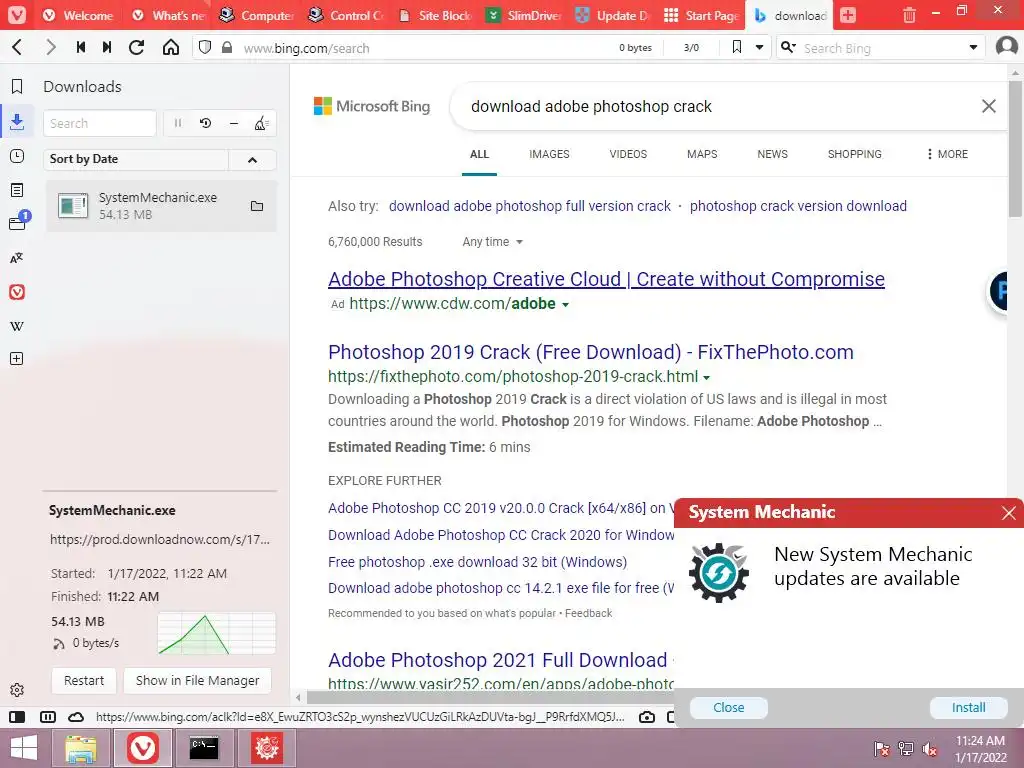1024x768 pixels.
Task: Open the Vivaldi menu icon
Action: coord(17,14)
